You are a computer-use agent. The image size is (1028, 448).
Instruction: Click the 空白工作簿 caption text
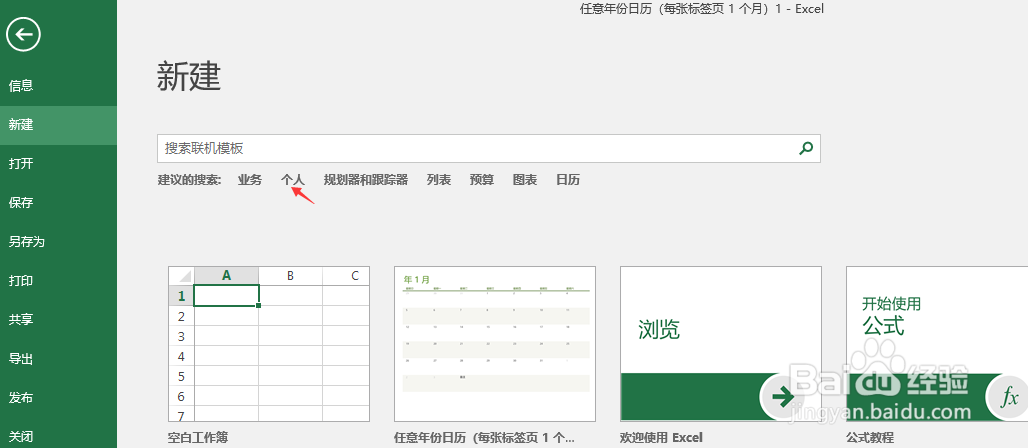coord(199,437)
